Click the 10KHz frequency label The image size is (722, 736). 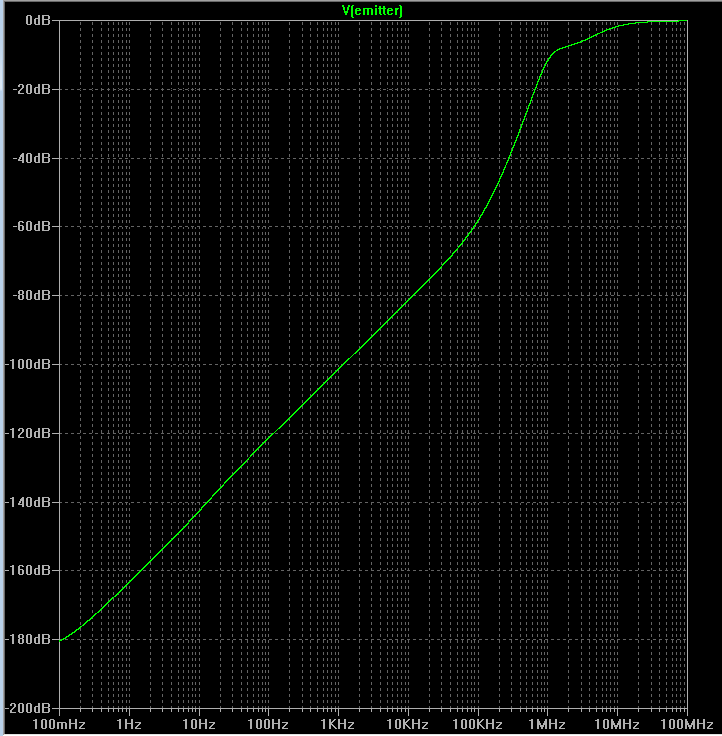coord(407,724)
